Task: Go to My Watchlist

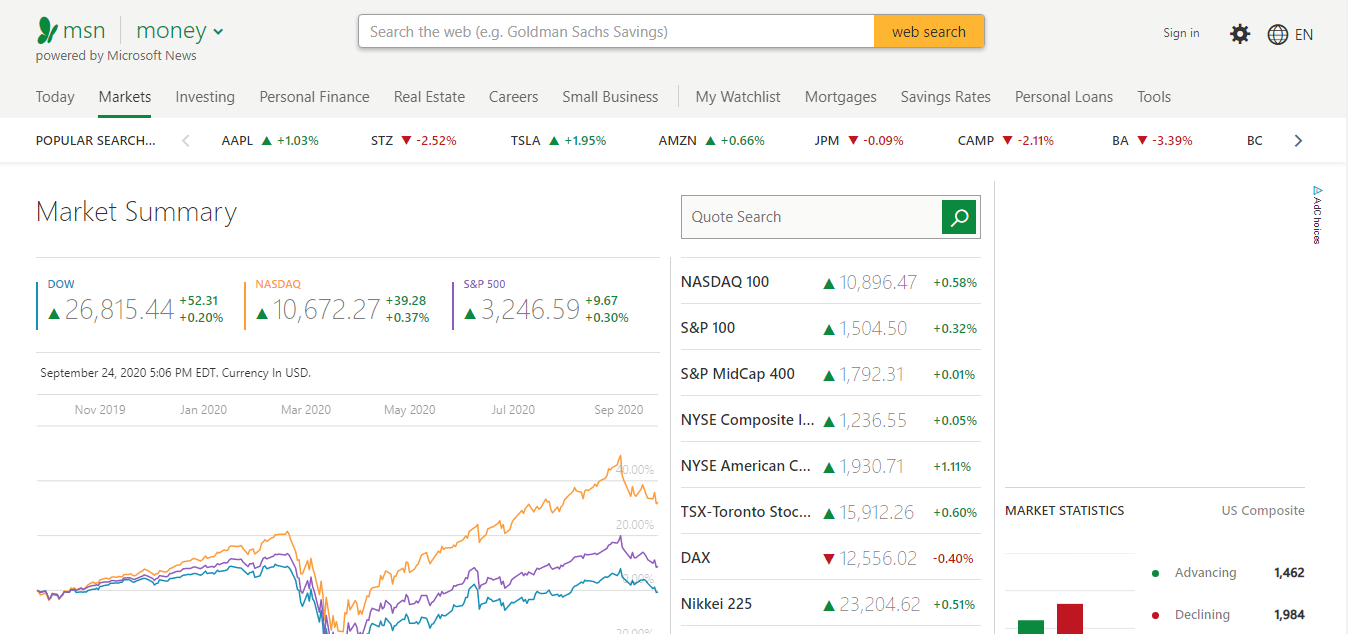Action: pyautogui.click(x=738, y=96)
